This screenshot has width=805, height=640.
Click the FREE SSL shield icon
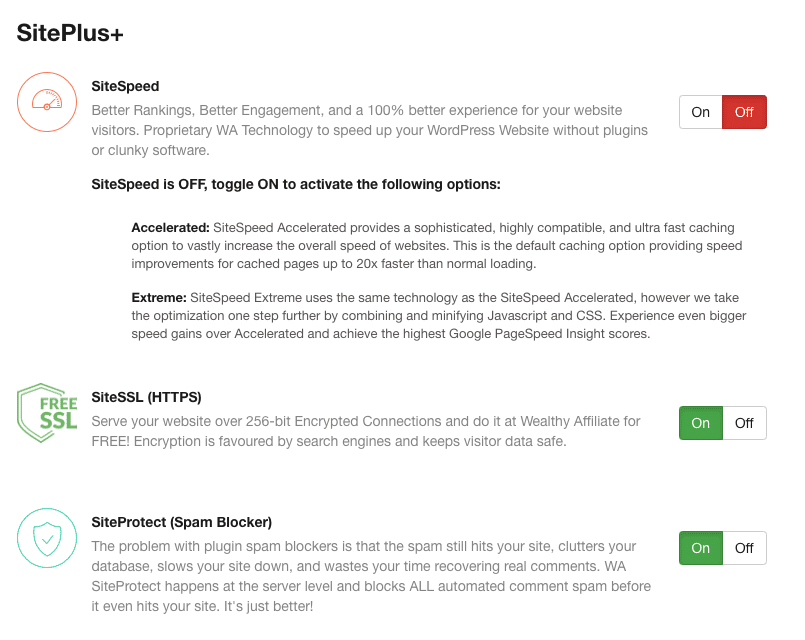[47, 413]
